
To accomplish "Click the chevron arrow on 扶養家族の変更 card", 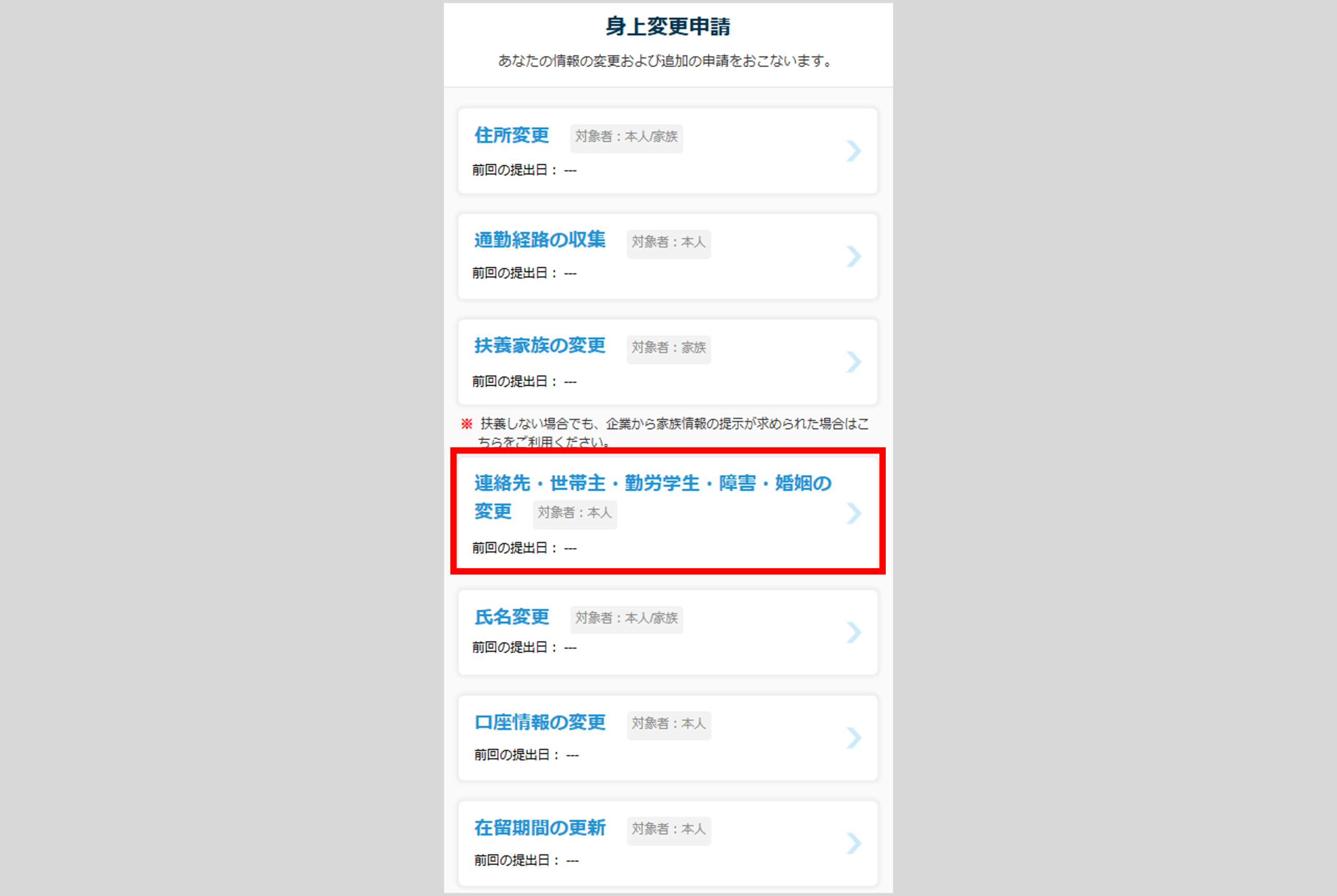I will tap(853, 362).
